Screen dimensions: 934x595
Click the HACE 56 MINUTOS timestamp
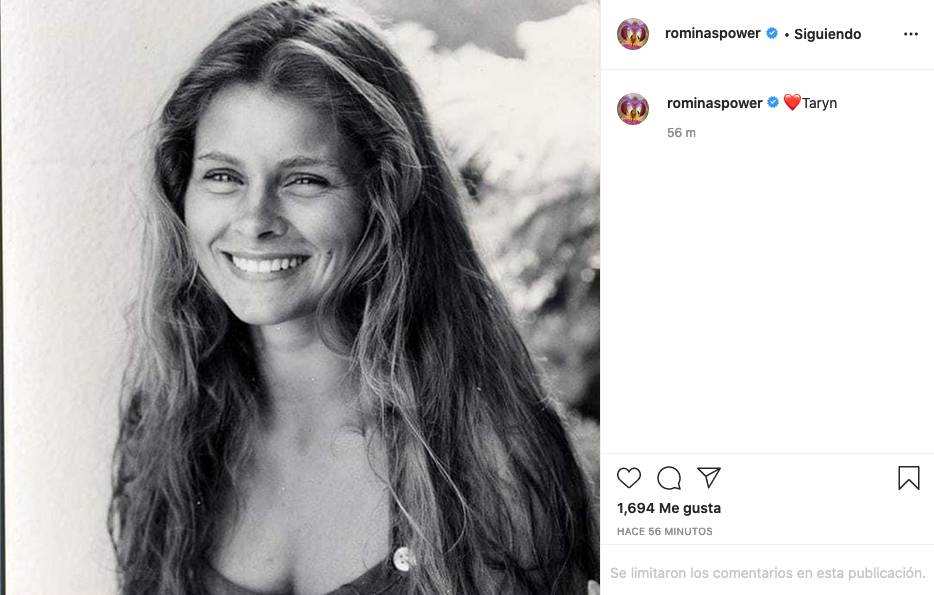click(665, 532)
